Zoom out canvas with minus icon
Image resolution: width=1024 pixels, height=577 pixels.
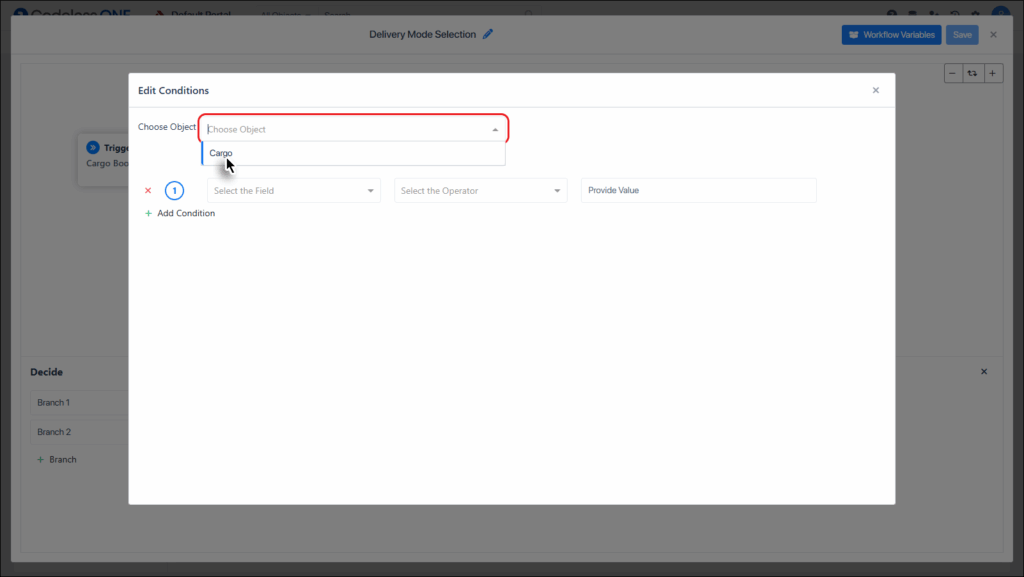point(952,73)
